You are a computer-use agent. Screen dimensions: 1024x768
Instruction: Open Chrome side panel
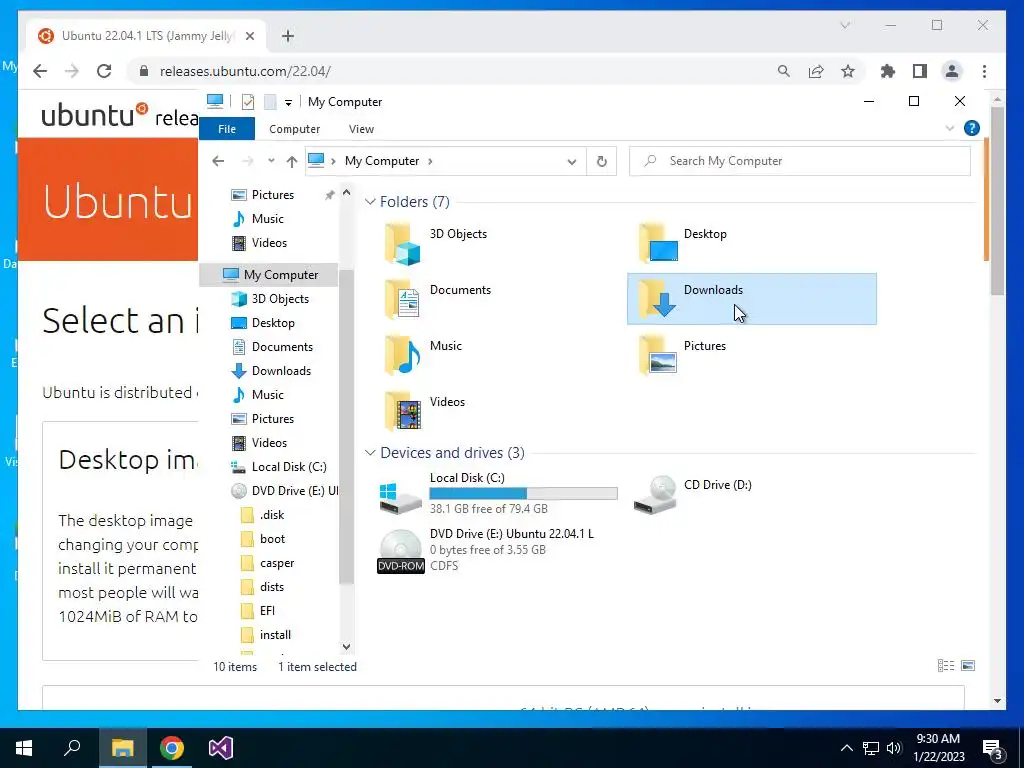[920, 71]
